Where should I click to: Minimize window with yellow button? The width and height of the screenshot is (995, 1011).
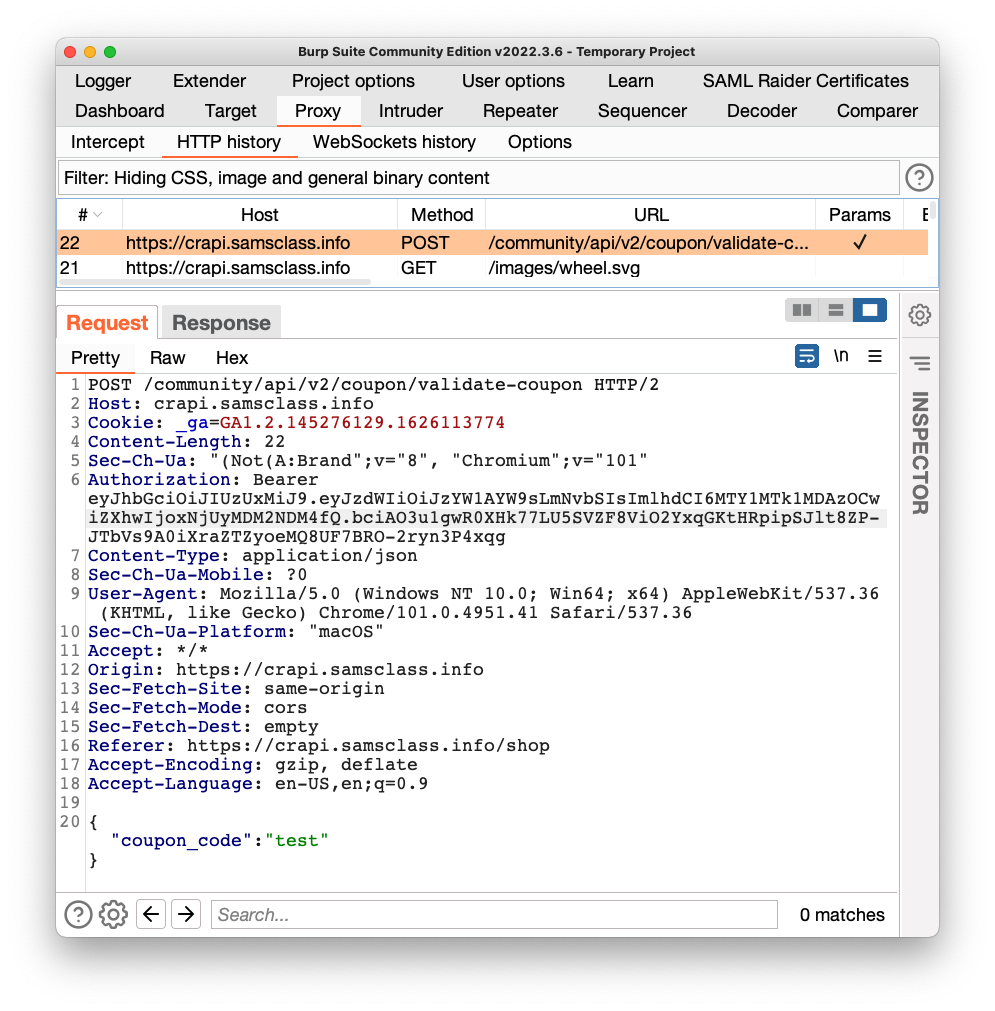(90, 52)
